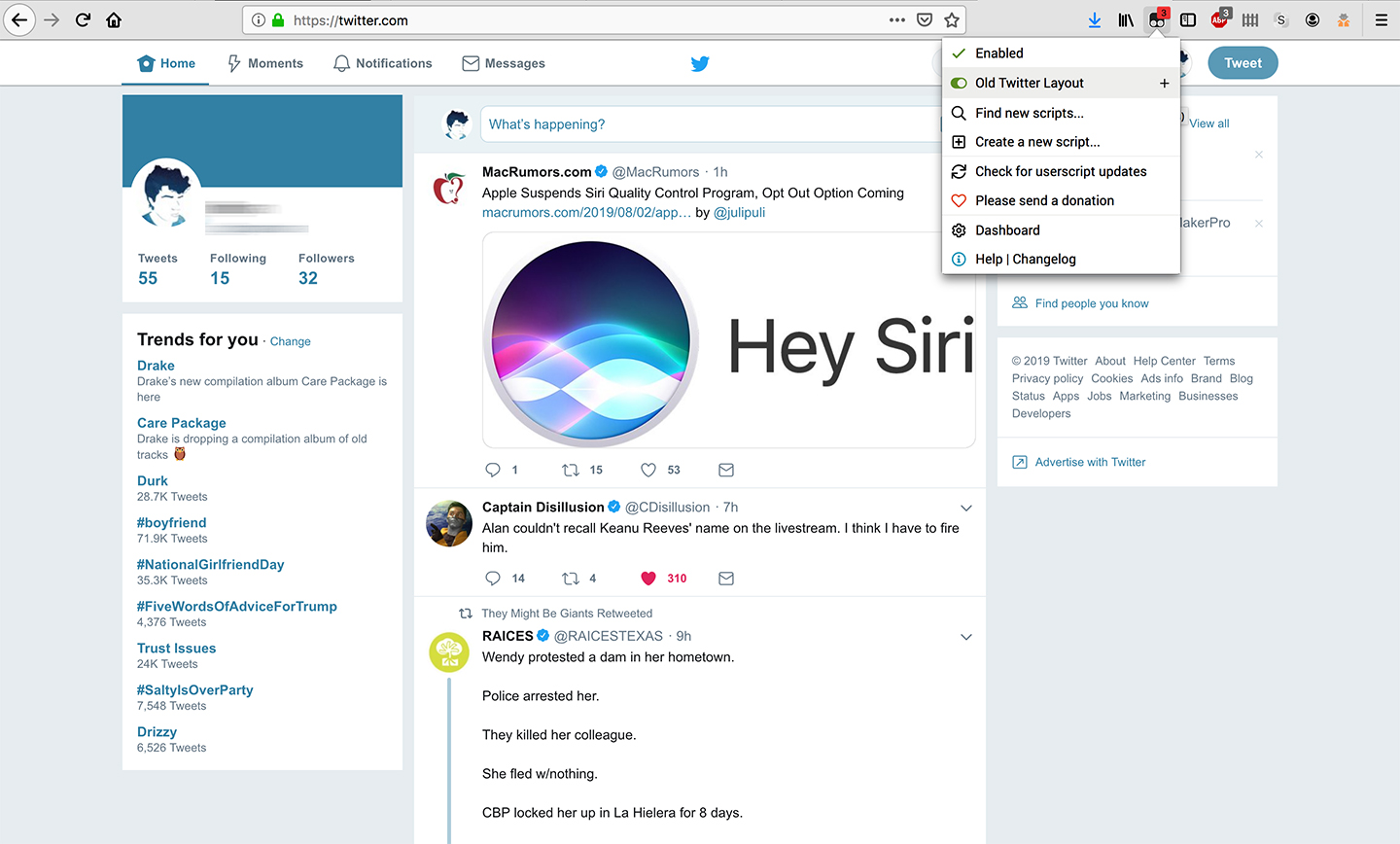The image size is (1400, 844).
Task: Expand the Captain Disillusion tweet options chevron
Action: coord(965,508)
